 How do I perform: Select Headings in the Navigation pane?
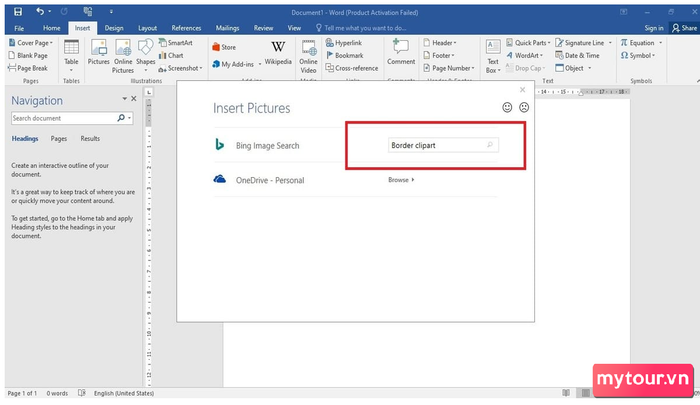coord(25,139)
